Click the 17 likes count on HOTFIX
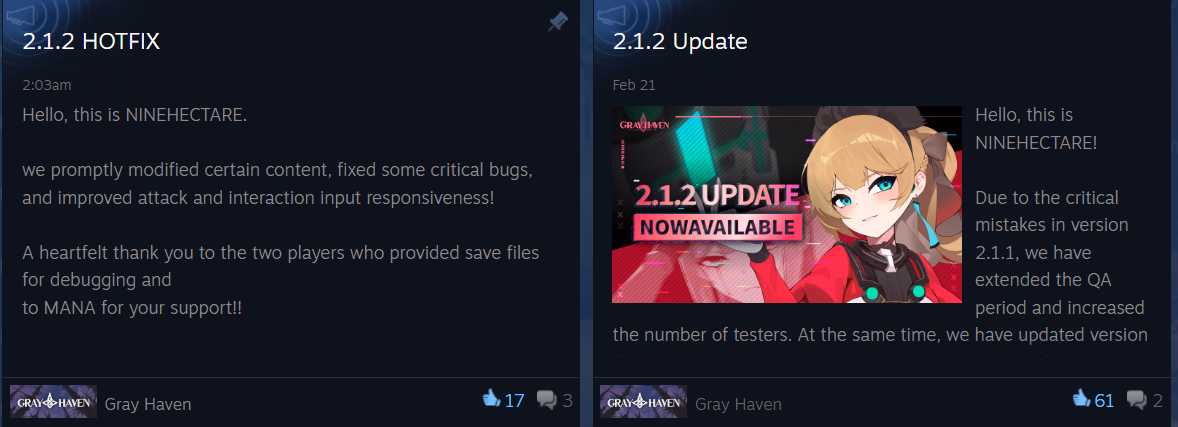Viewport: 1178px width, 427px height. click(515, 401)
